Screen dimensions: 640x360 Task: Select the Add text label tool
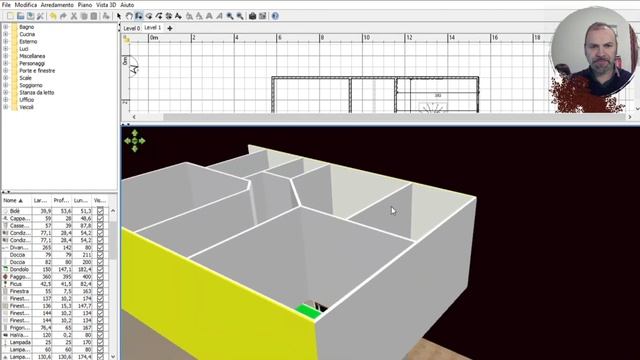tap(178, 16)
